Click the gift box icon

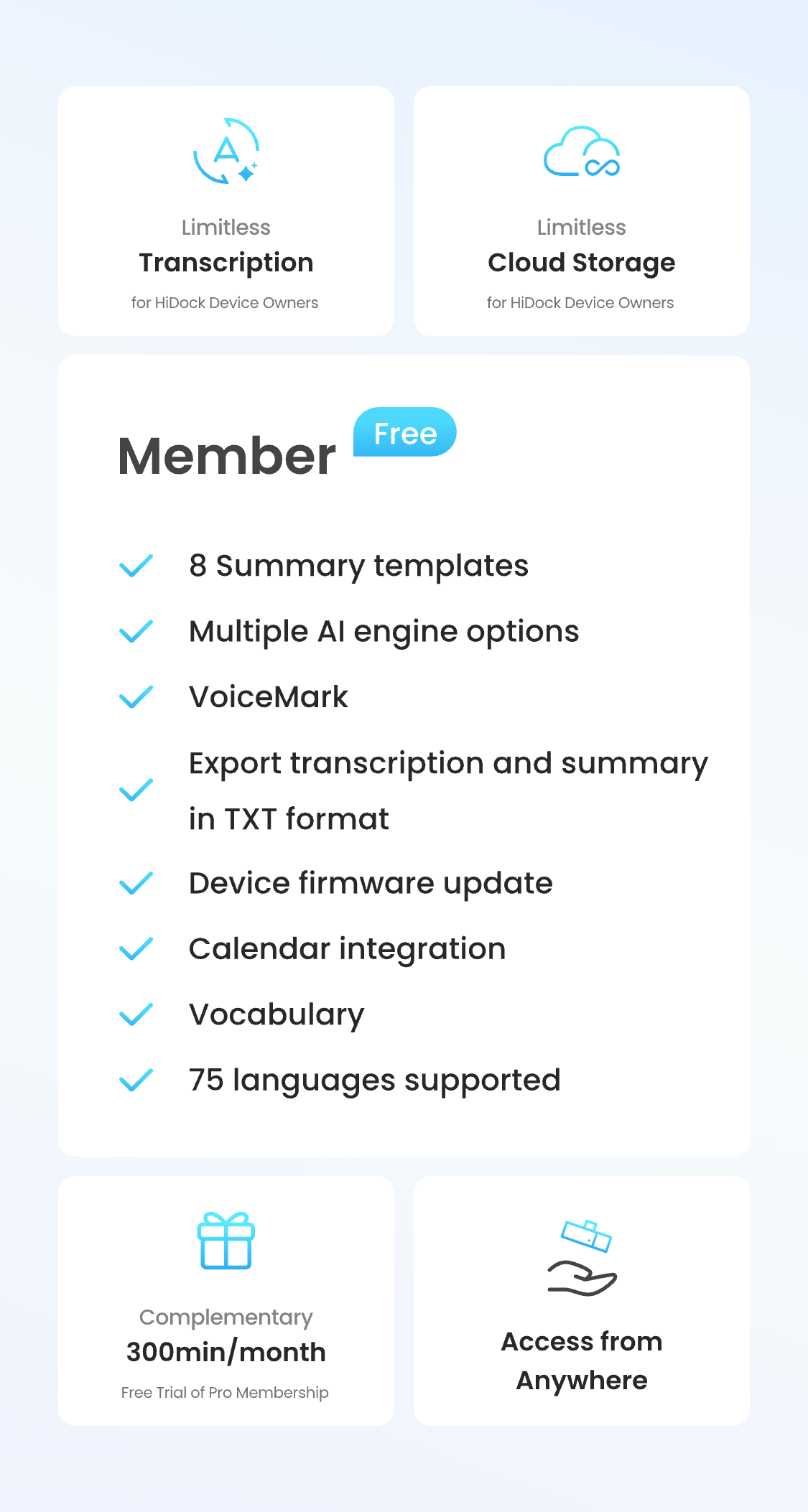click(226, 1241)
